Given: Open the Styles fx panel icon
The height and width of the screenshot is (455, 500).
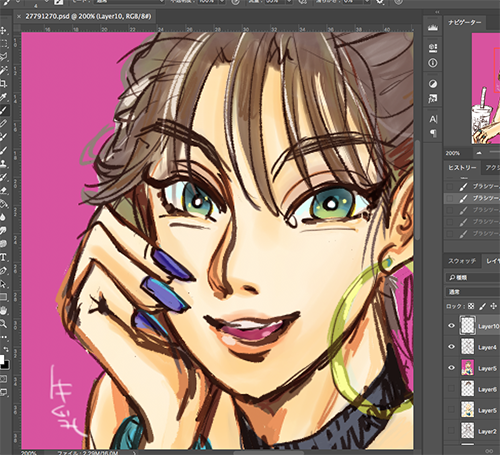Looking at the screenshot, I should click(x=433, y=98).
